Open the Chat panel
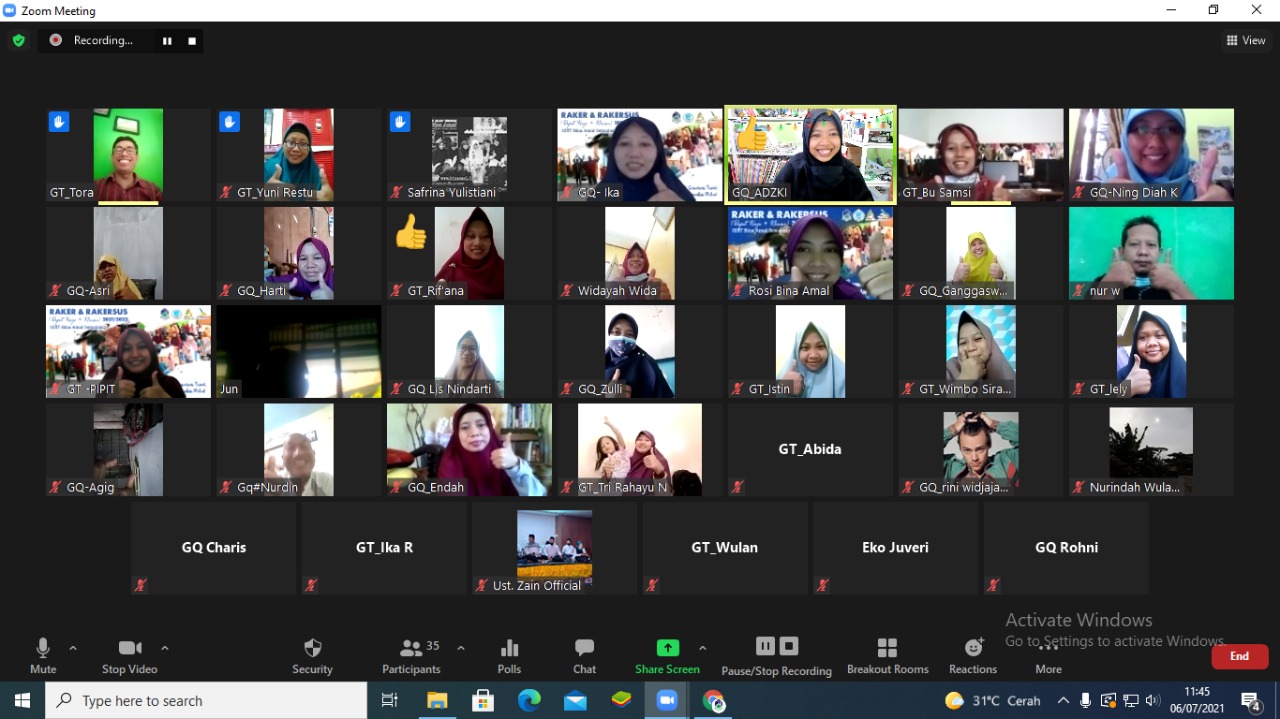The width and height of the screenshot is (1280, 719). click(584, 655)
